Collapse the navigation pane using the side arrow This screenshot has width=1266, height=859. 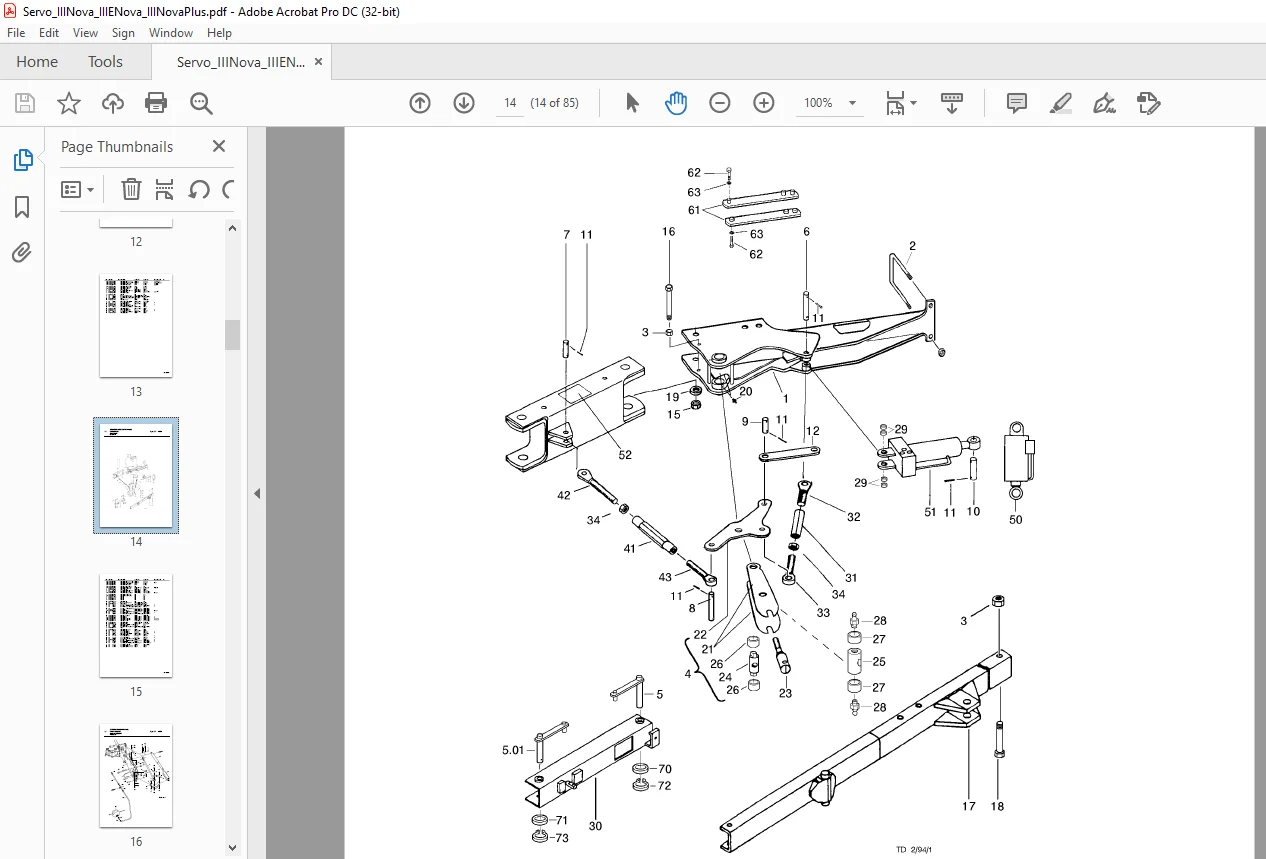[257, 493]
